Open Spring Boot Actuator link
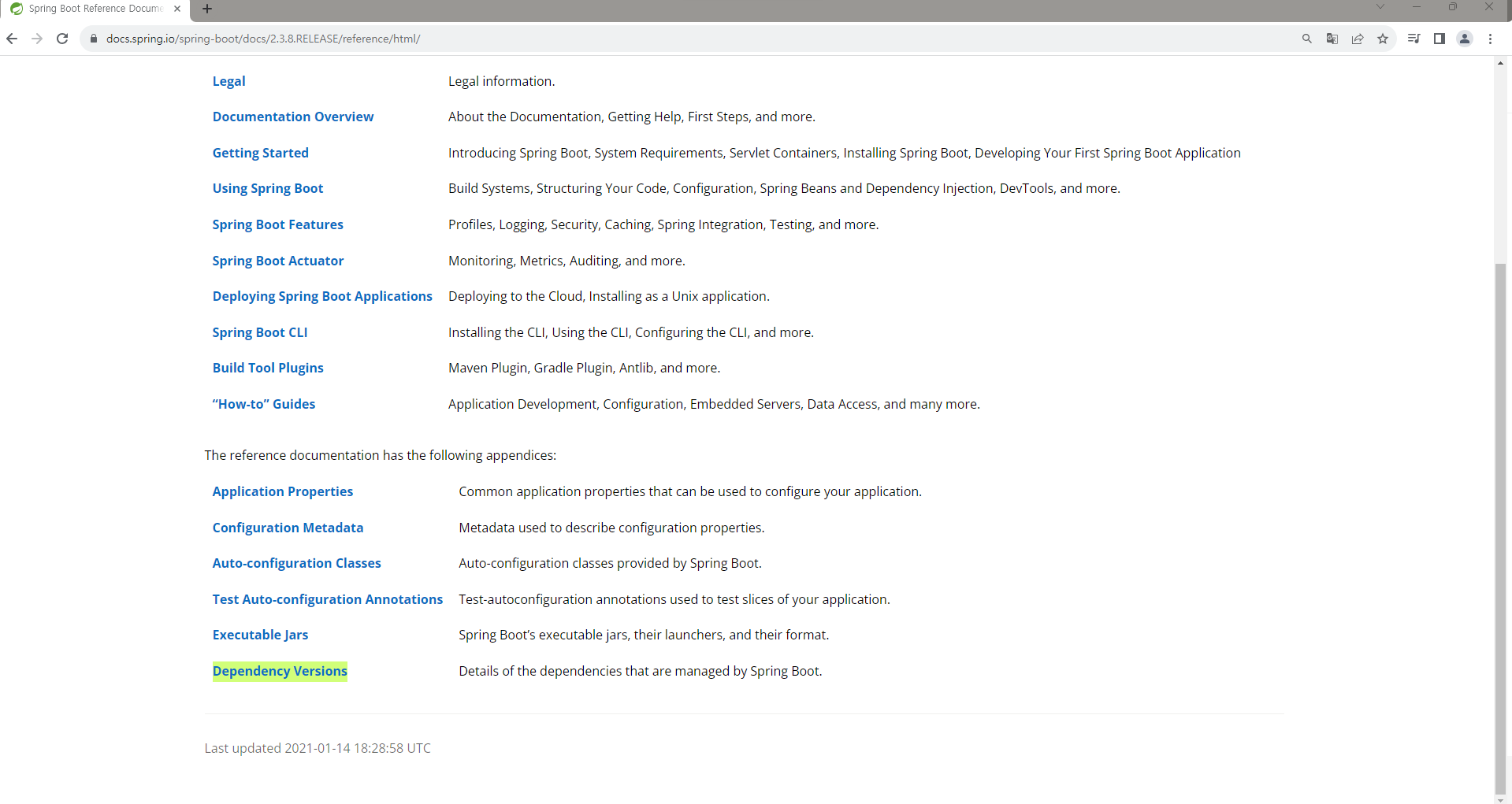This screenshot has width=1512, height=804. coord(277,261)
